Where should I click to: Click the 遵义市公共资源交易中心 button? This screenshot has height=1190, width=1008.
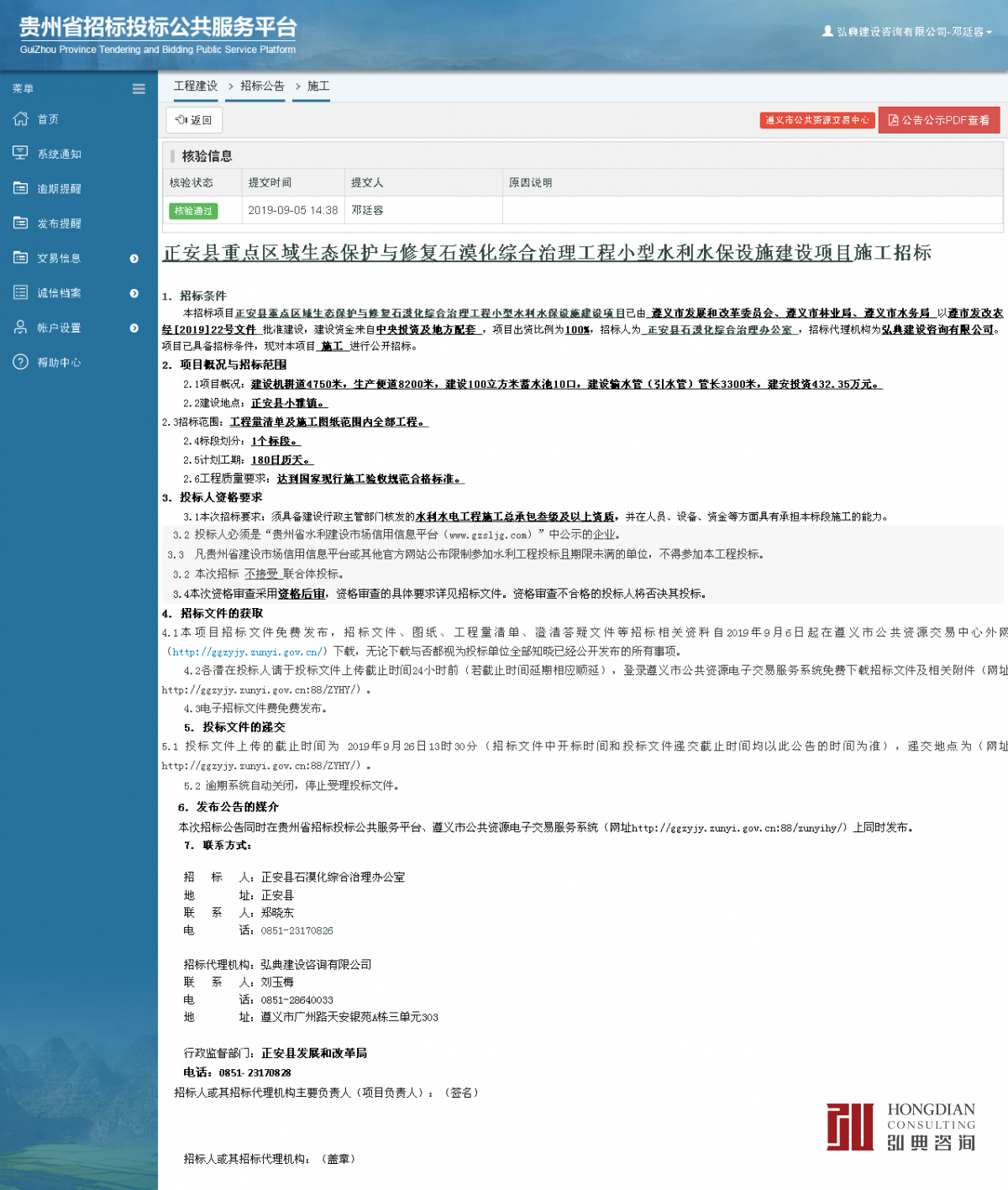coord(816,119)
